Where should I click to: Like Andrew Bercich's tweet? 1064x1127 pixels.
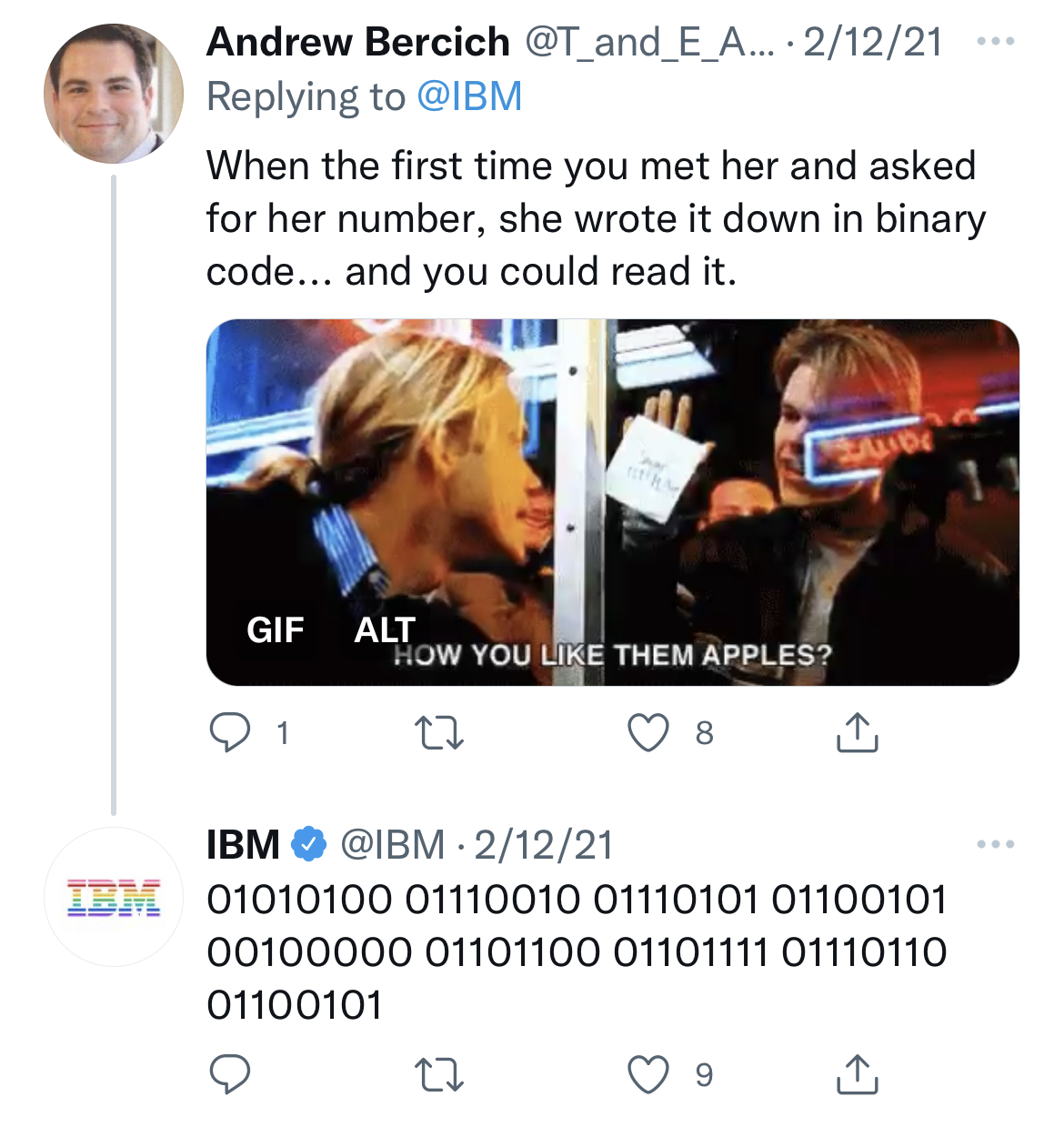click(x=648, y=733)
